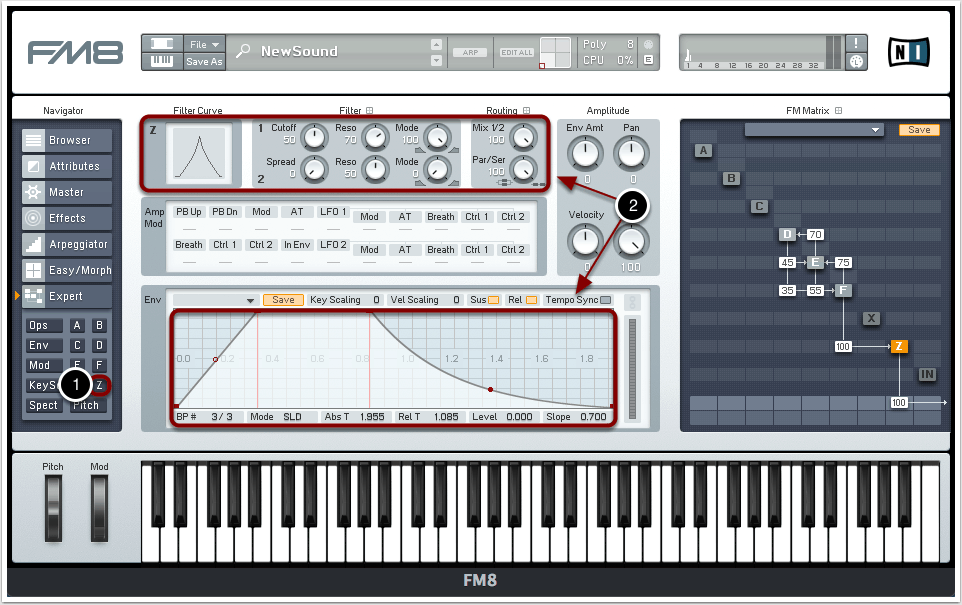Viewport: 962px width, 605px height.
Task: Open the Arpeggiator page in Navigator
Action: (67, 244)
